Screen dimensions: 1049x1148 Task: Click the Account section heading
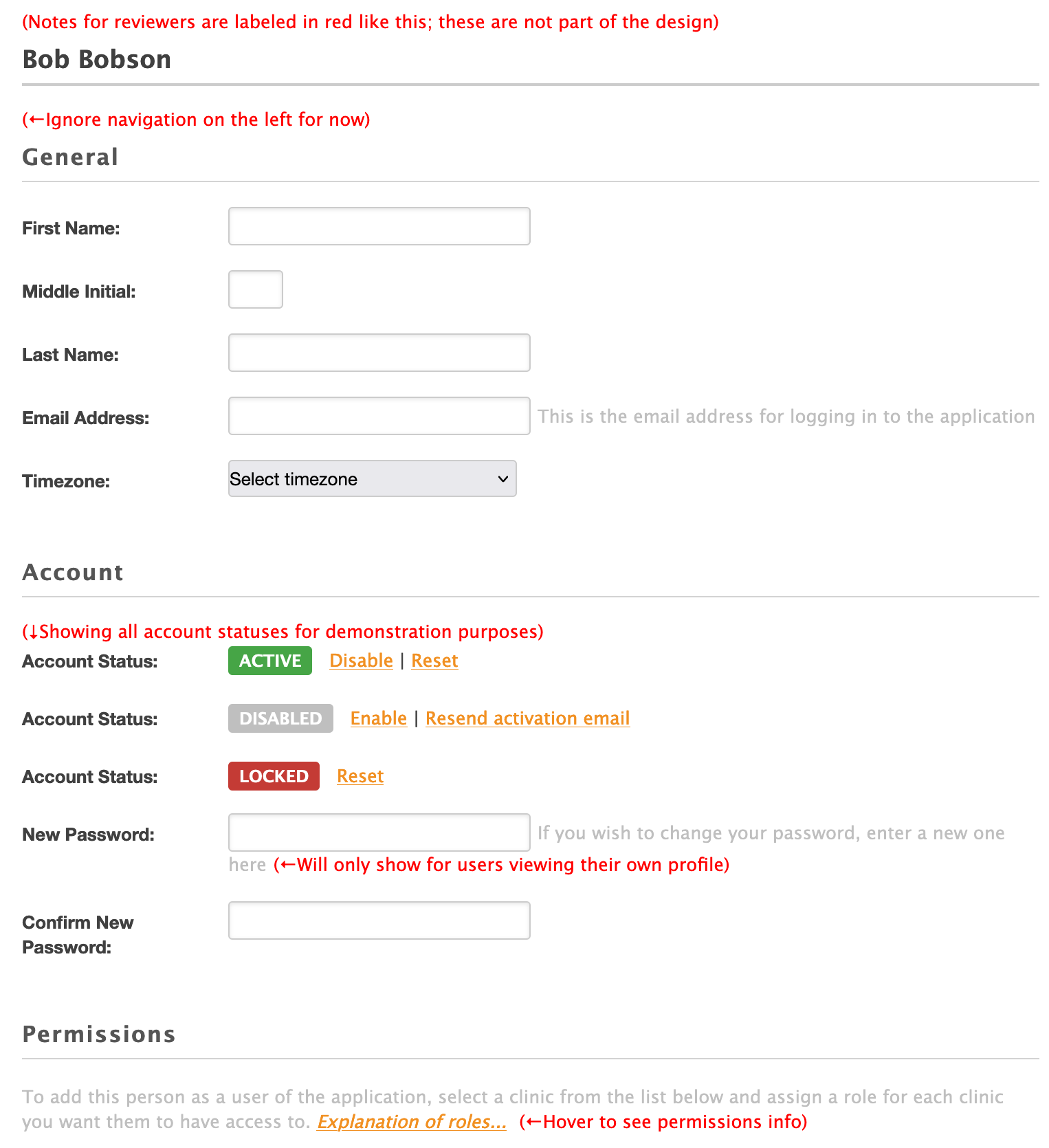tap(73, 572)
